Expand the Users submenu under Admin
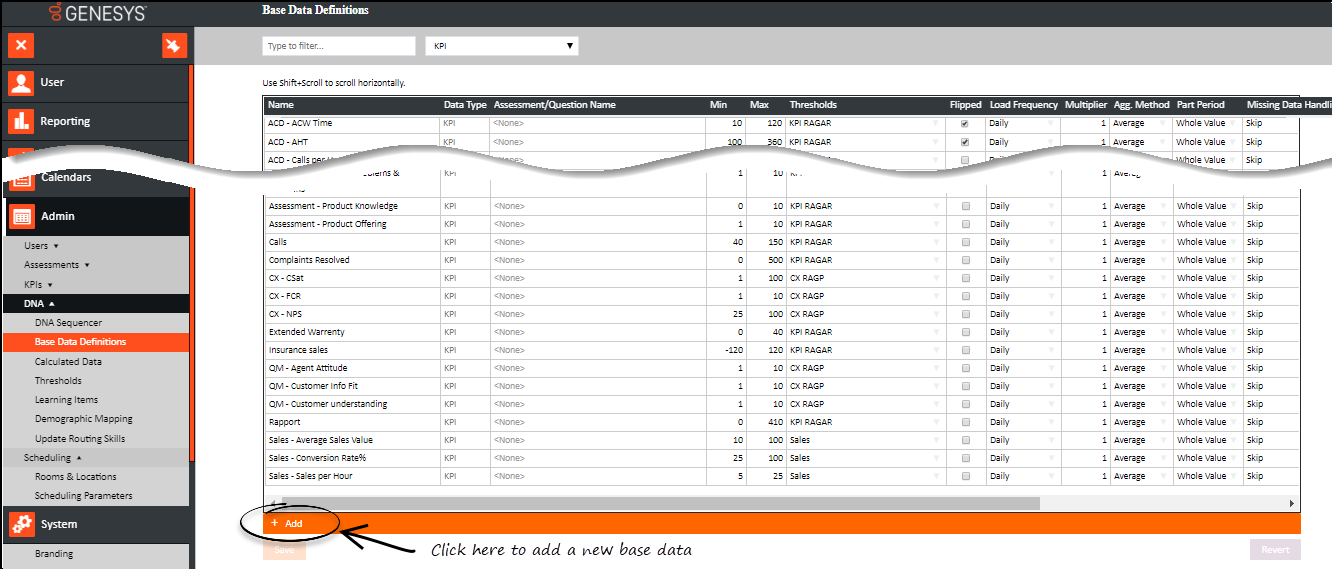1332x569 pixels. pos(41,245)
